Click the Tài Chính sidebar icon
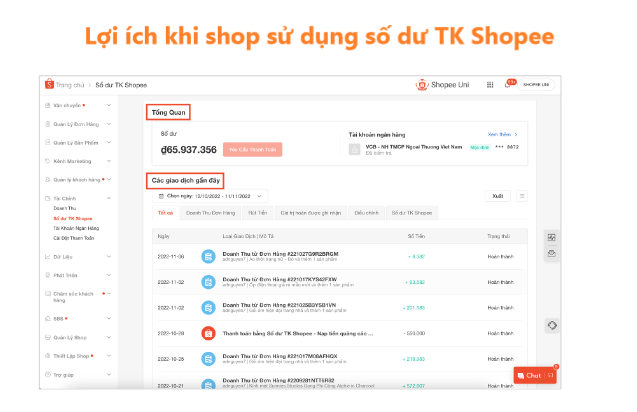This screenshot has width=637, height=412. (x=48, y=198)
